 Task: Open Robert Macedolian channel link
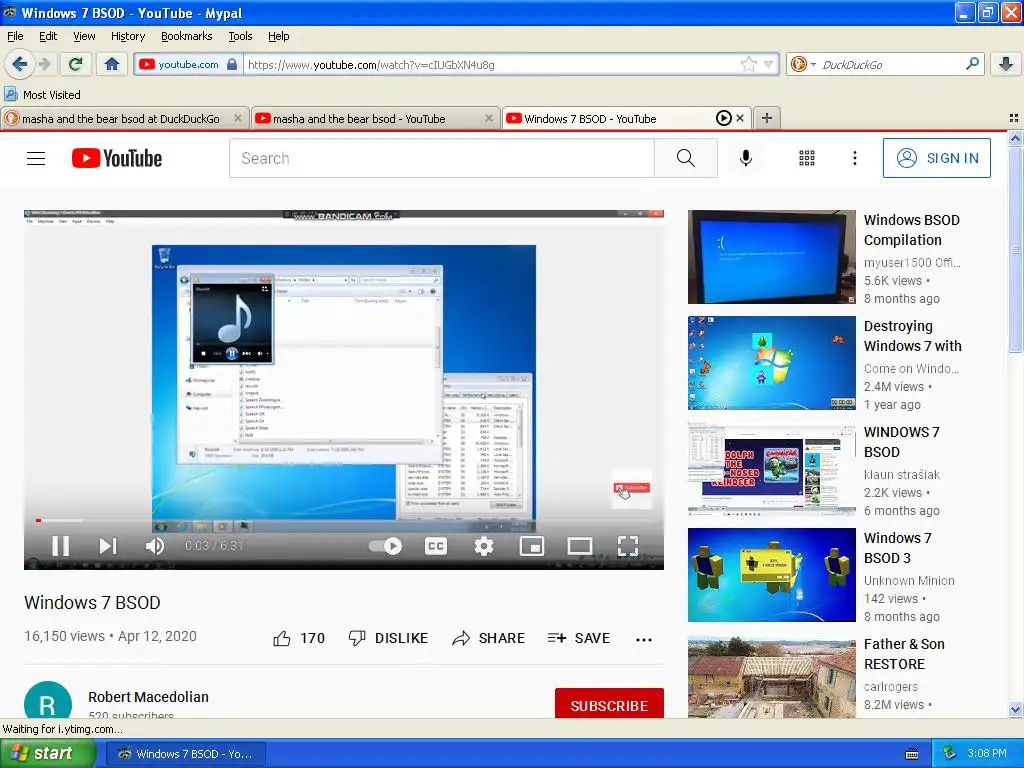[x=148, y=697]
